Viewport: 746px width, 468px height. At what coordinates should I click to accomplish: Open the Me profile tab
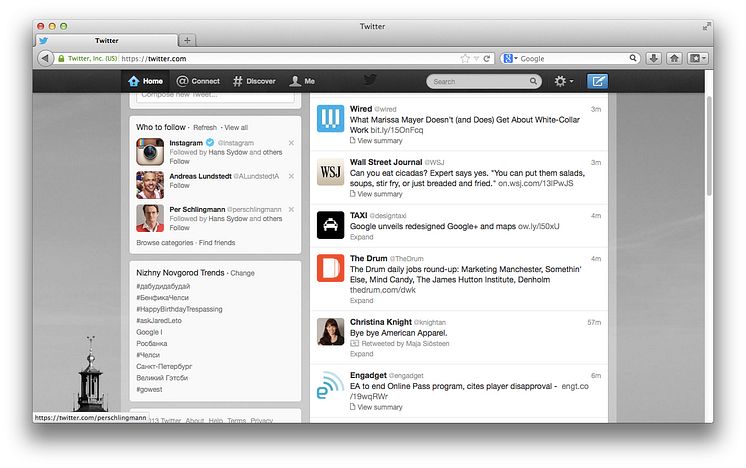[302, 81]
